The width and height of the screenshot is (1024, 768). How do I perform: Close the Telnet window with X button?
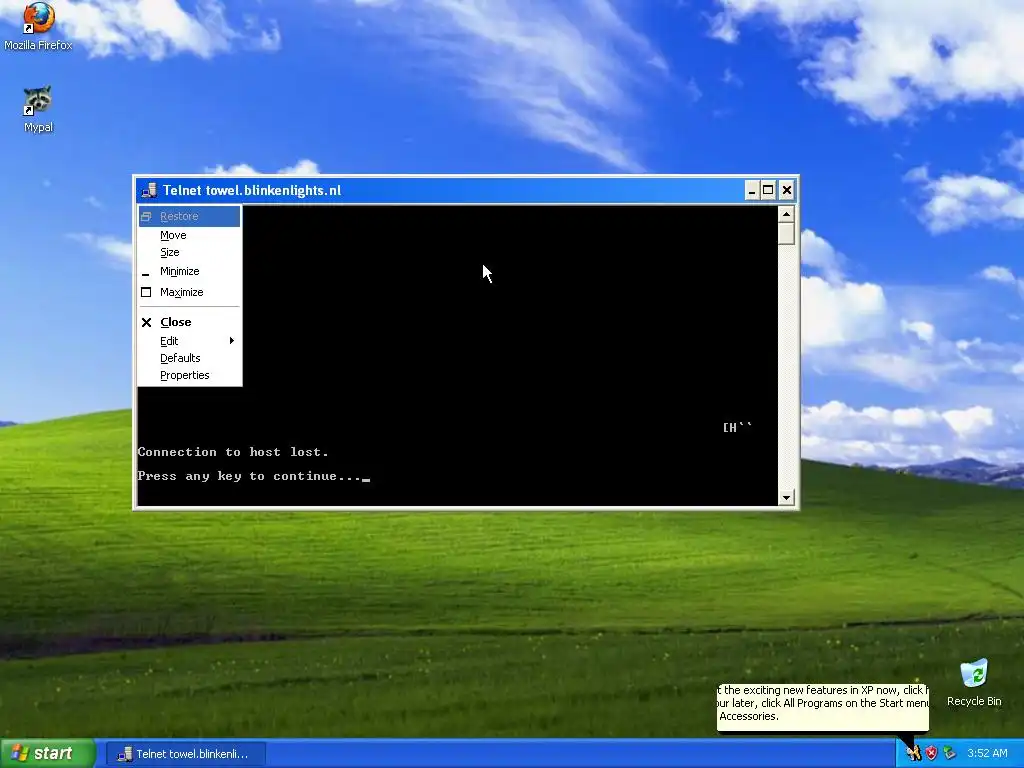[787, 190]
